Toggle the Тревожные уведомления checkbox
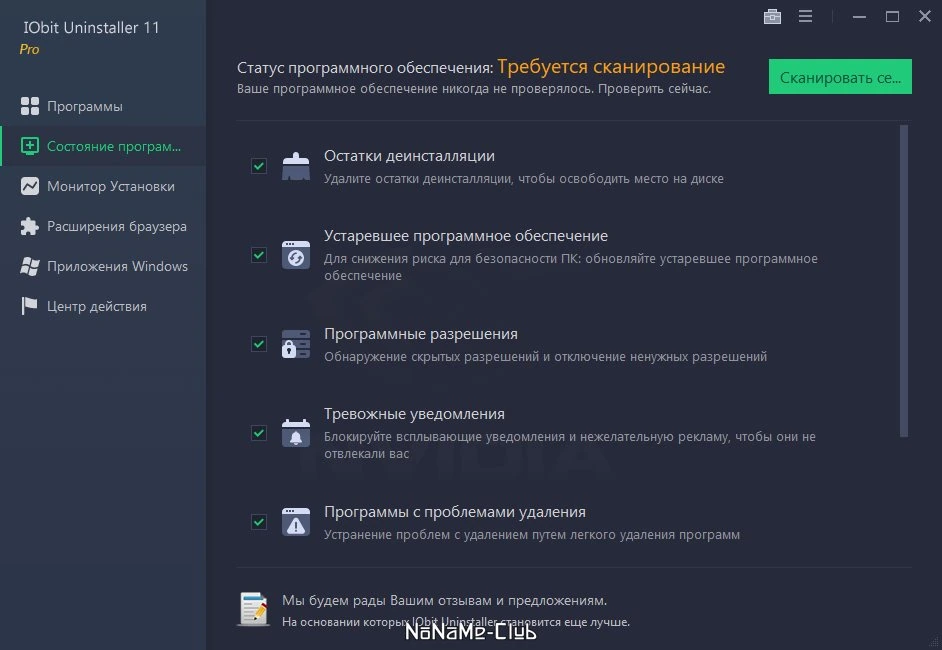Image resolution: width=942 pixels, height=650 pixels. 259,433
